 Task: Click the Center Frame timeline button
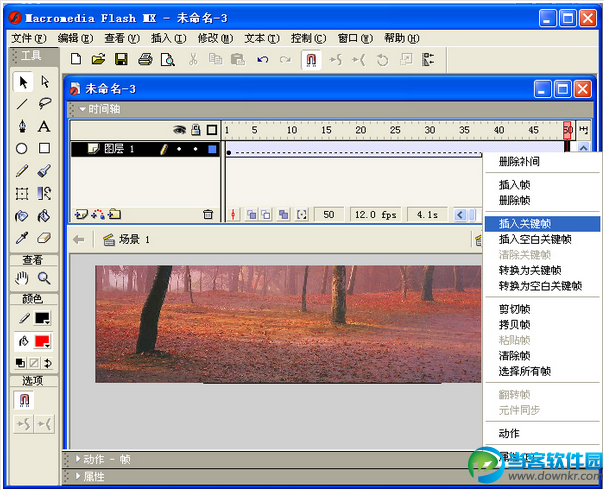pos(233,215)
